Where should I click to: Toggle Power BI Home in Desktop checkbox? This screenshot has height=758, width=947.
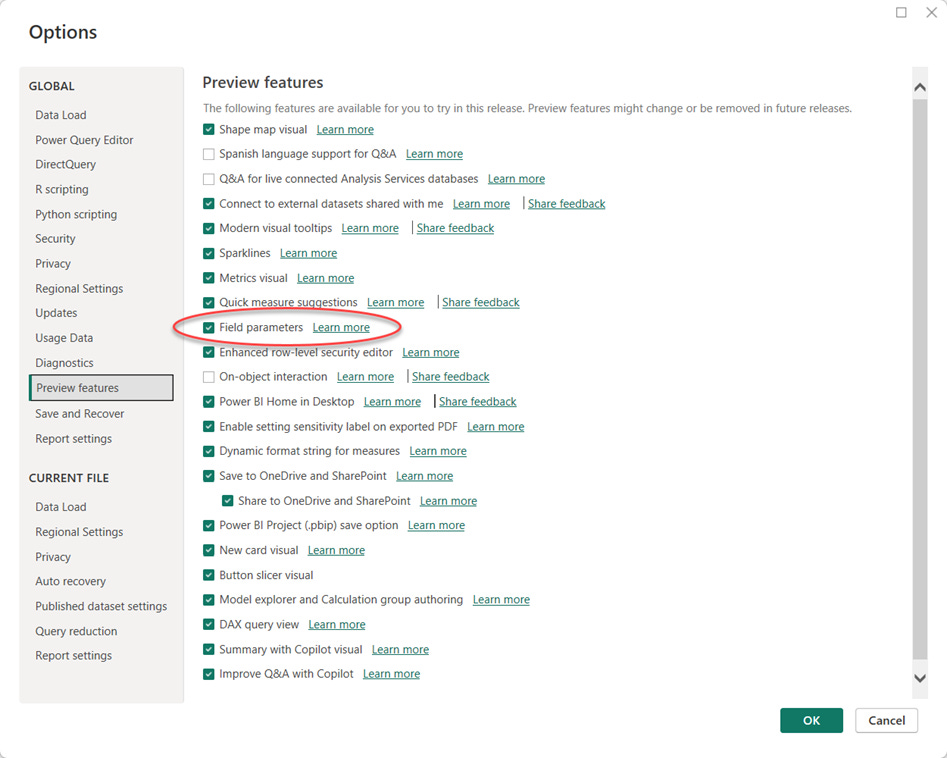point(208,402)
